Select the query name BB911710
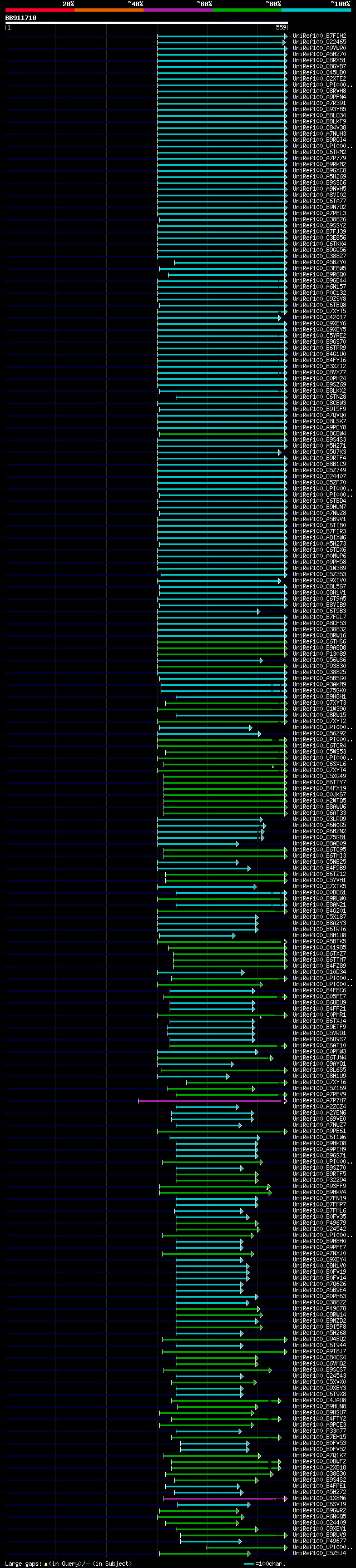 [x=21, y=18]
